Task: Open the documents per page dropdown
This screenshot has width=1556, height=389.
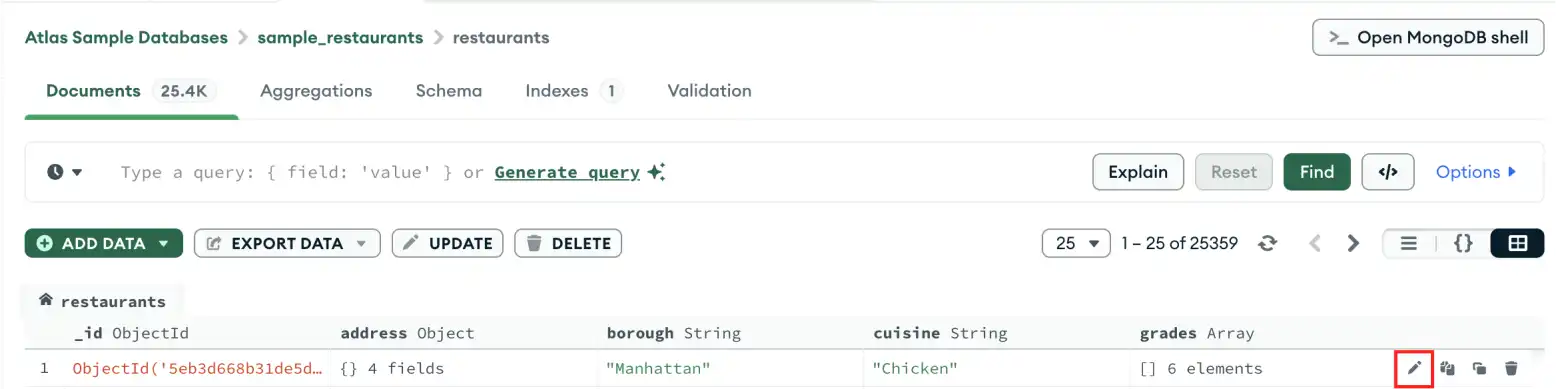Action: [1076, 243]
